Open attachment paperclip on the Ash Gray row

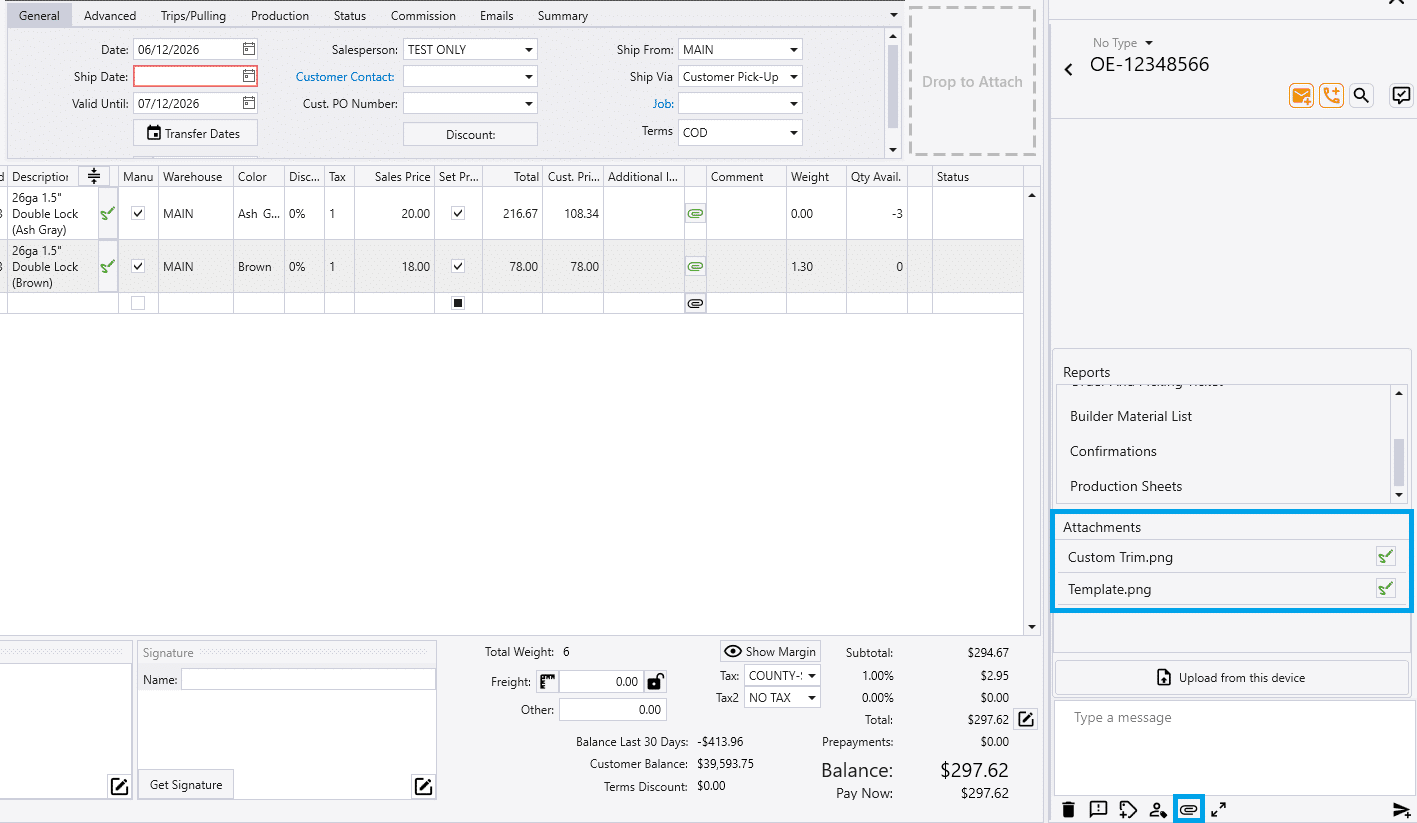click(x=696, y=214)
